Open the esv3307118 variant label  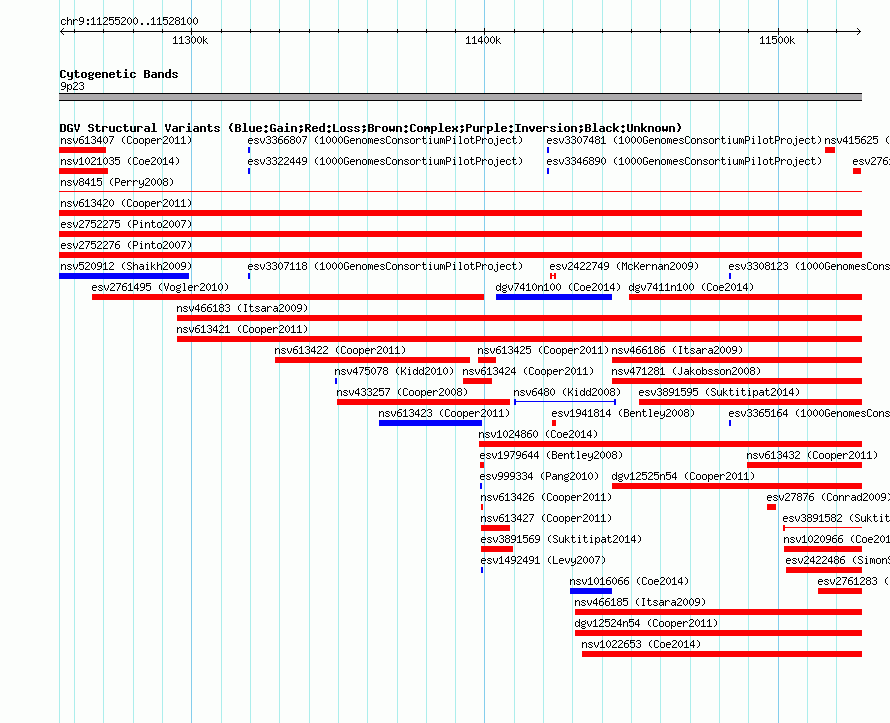(x=385, y=266)
